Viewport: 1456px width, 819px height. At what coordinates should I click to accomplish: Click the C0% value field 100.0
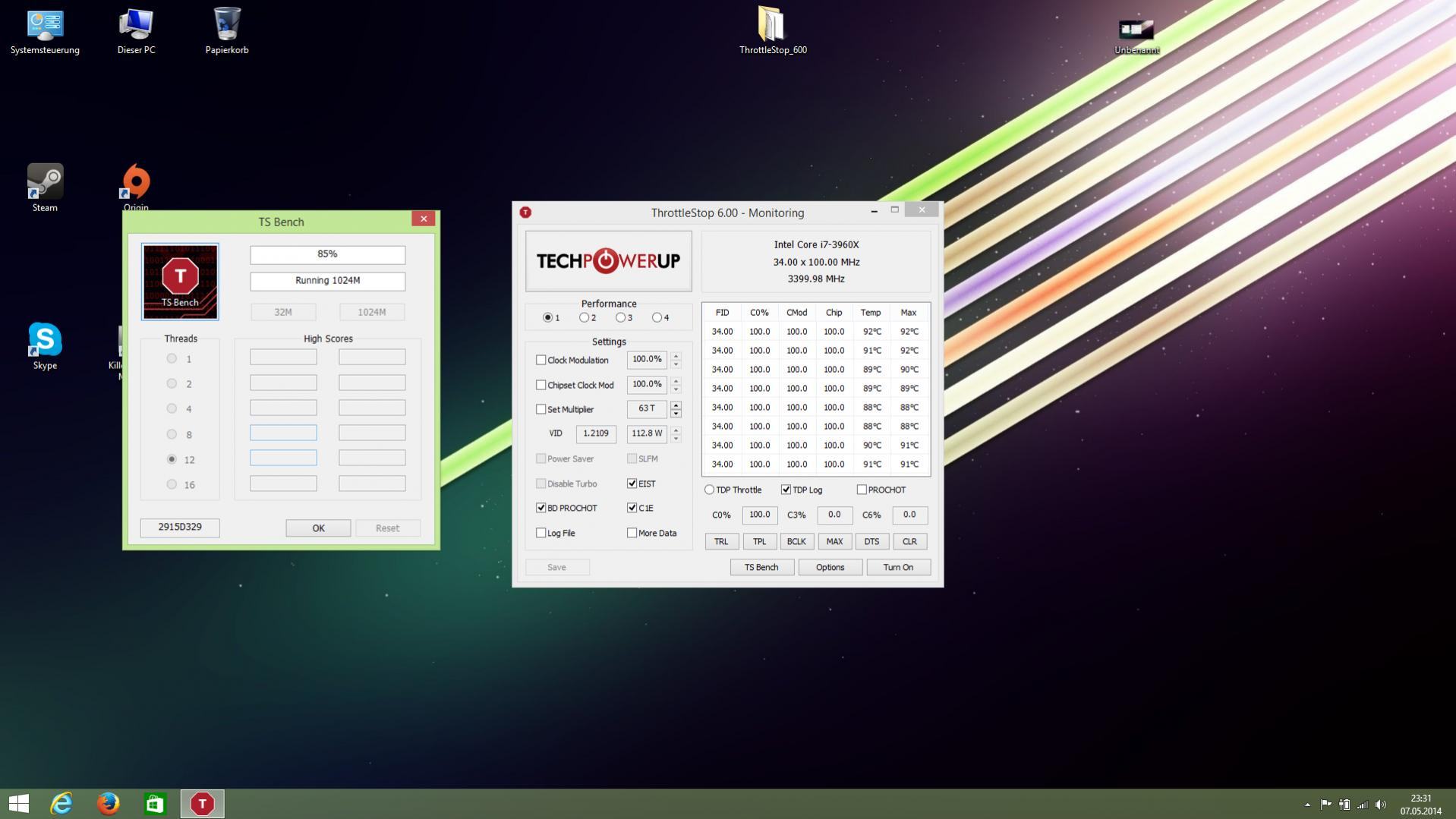759,515
